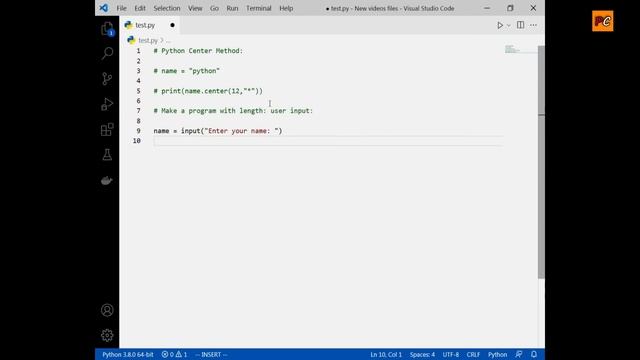Click the feedback icon in status bar
Screen dimensions: 640x360
[518, 354]
